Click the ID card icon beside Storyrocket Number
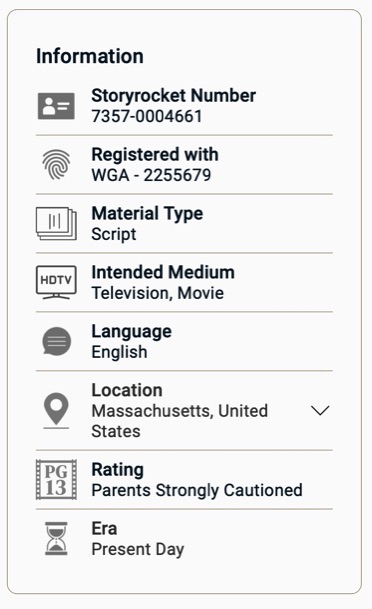Image resolution: width=372 pixels, height=609 pixels. (x=56, y=106)
